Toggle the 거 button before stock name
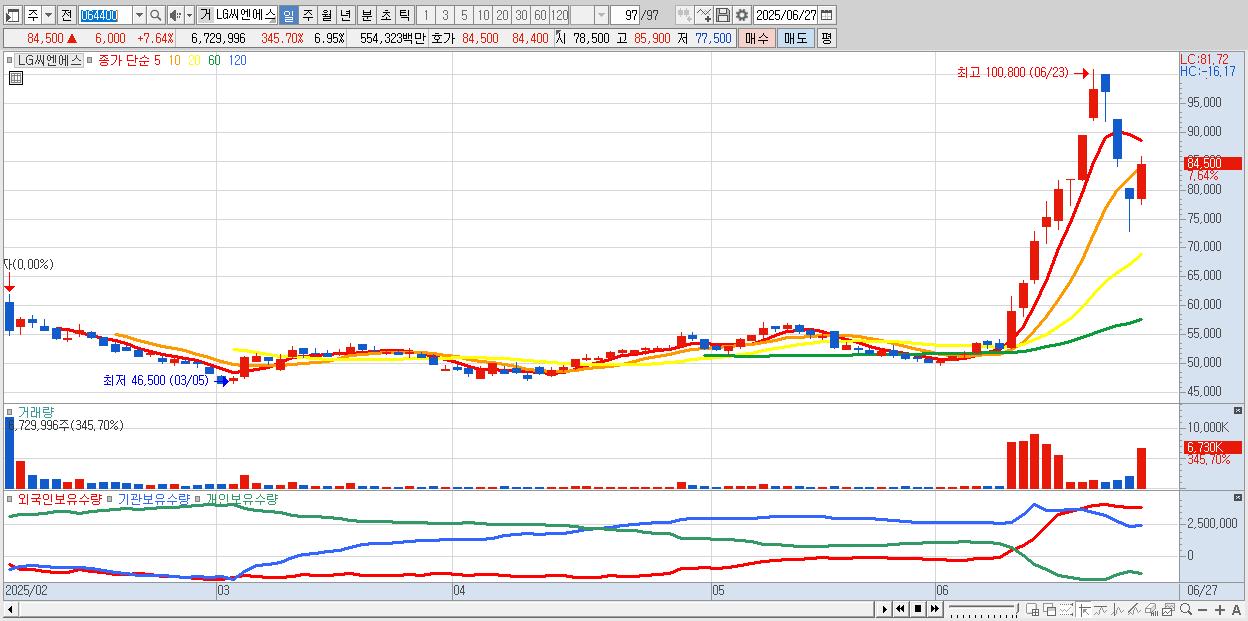 205,15
